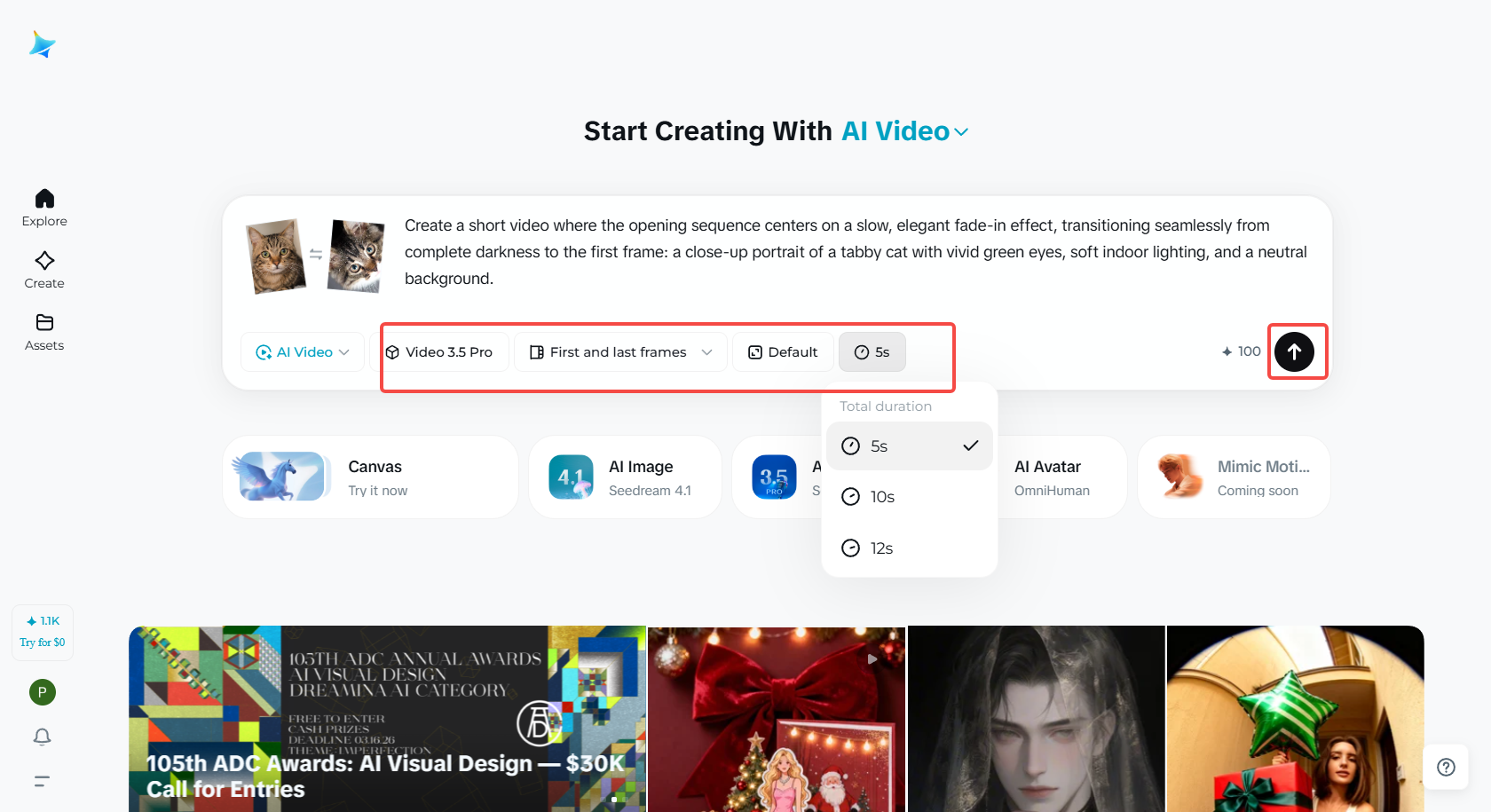1491x812 pixels.
Task: Open the Assets folder in sidebar
Action: [x=44, y=332]
